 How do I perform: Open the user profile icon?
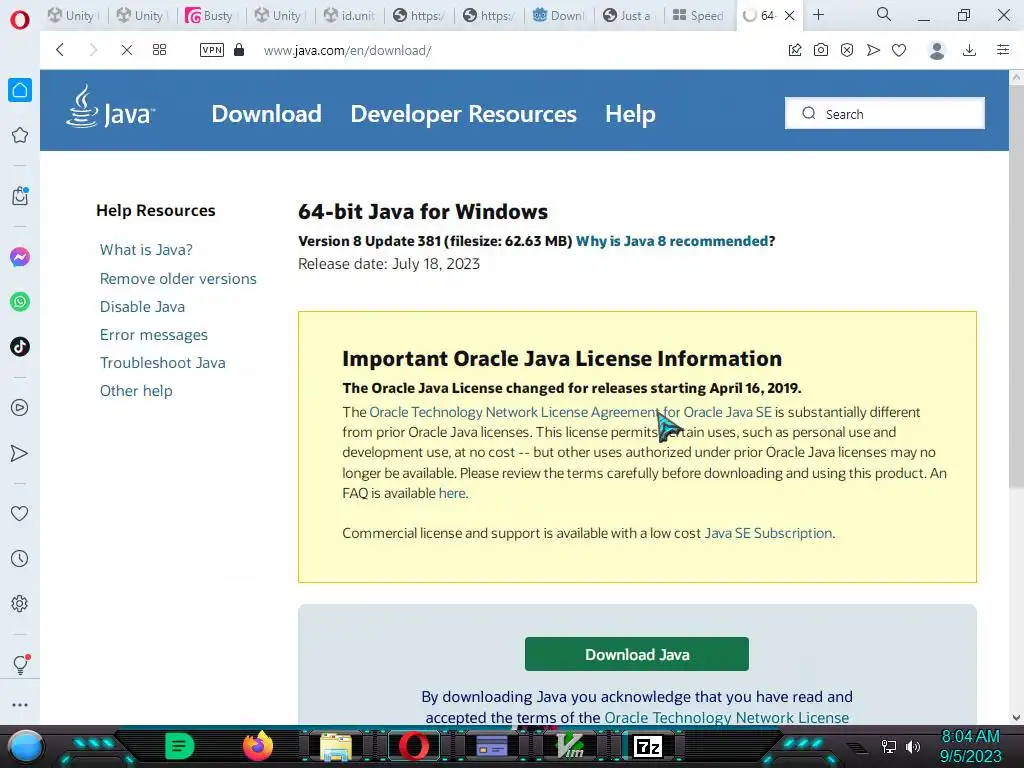click(x=937, y=50)
